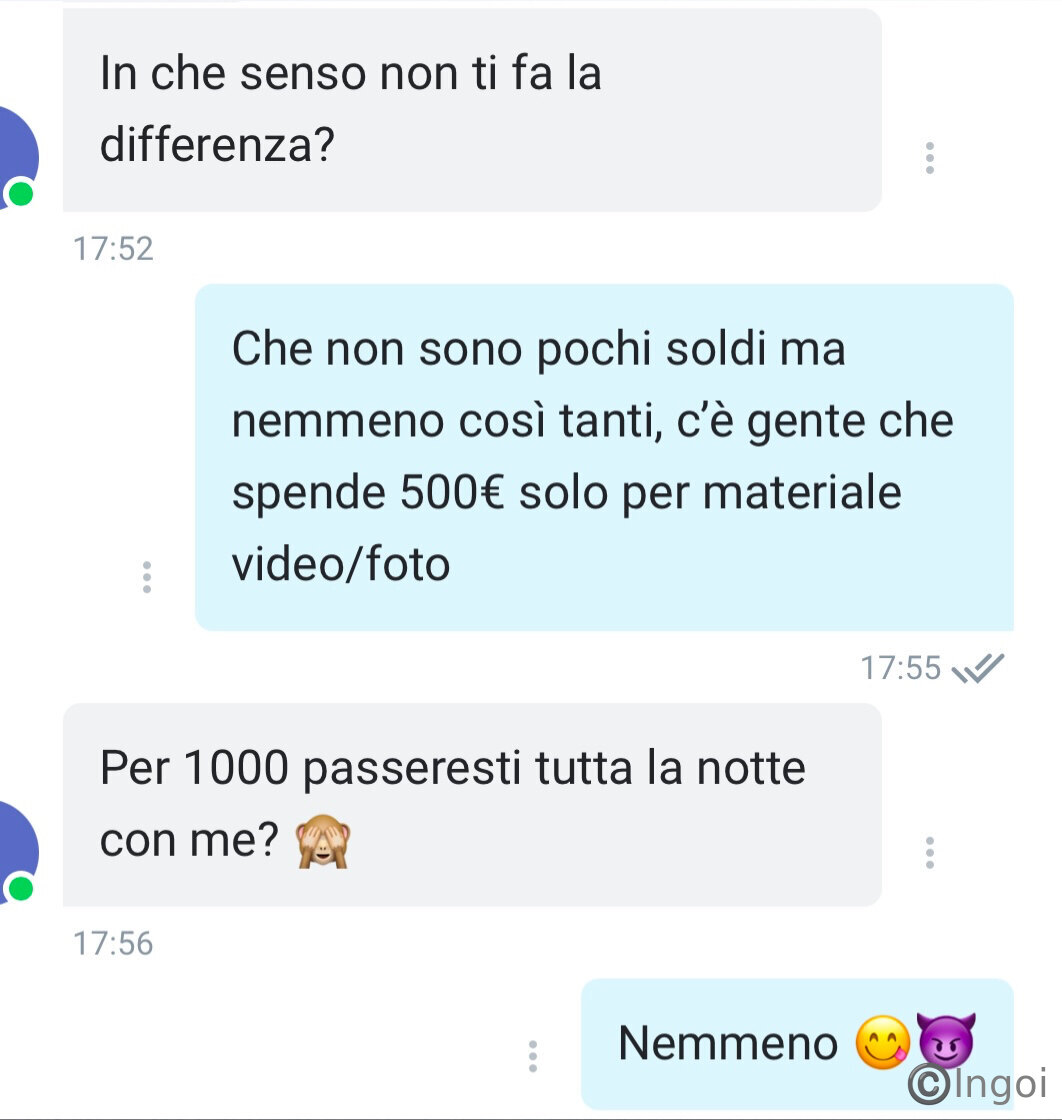Open options menu for "In che senso" message
Screen dimensions: 1062x1120
click(929, 158)
